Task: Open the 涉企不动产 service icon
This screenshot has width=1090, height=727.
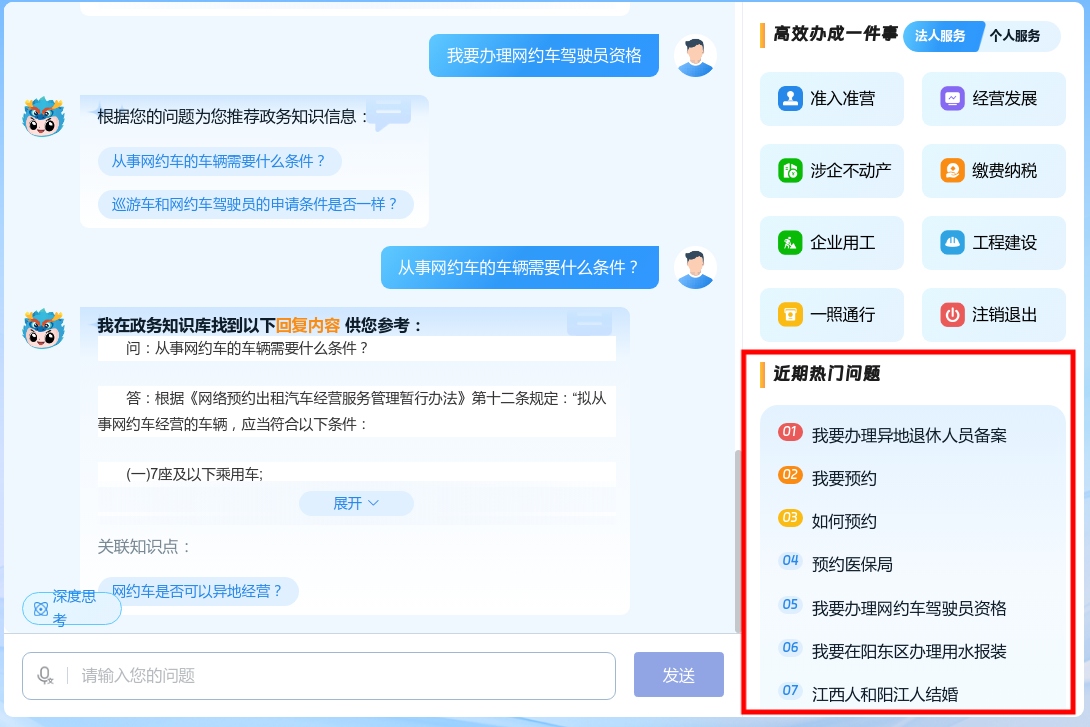Action: [x=831, y=170]
